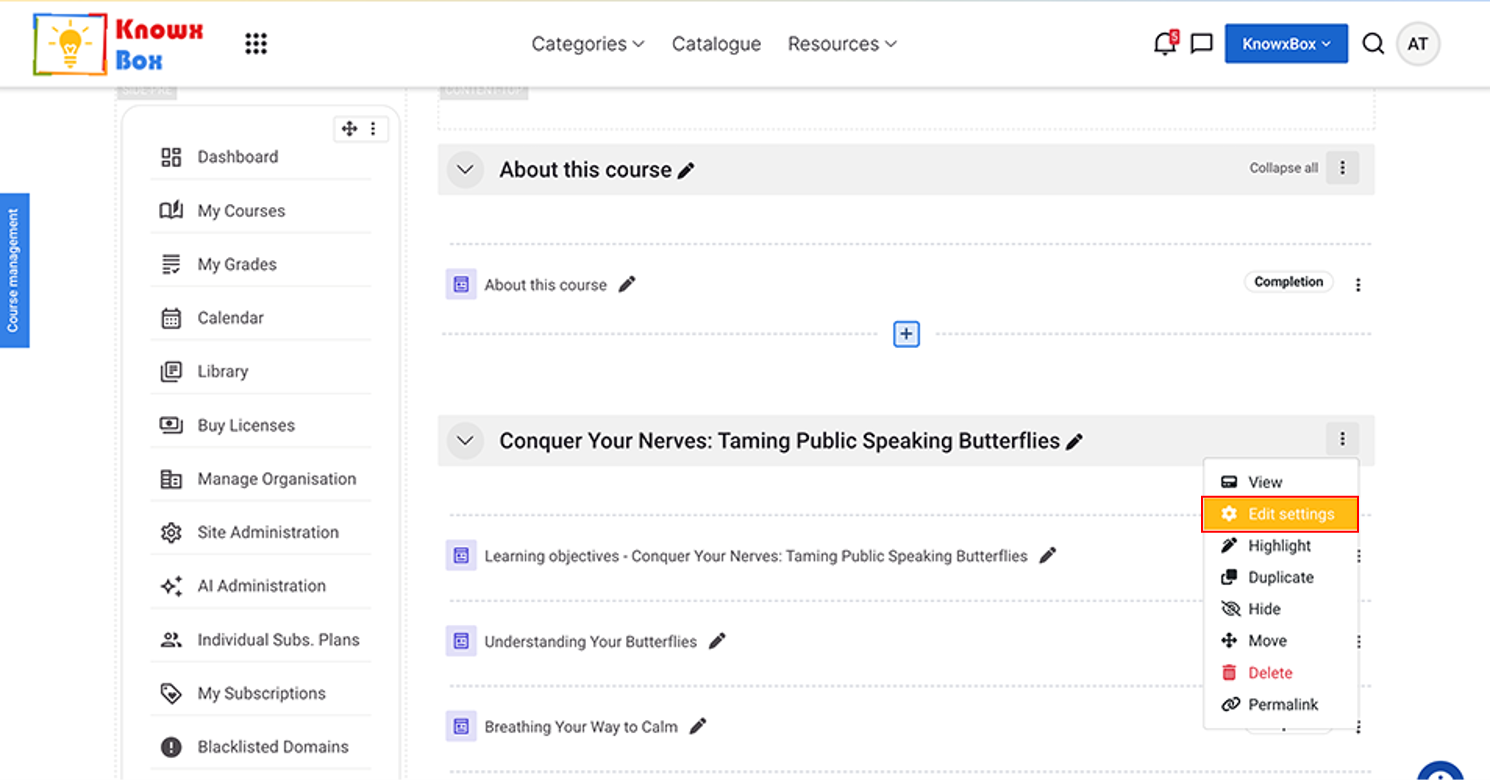Open the notifications bell

point(1165,44)
